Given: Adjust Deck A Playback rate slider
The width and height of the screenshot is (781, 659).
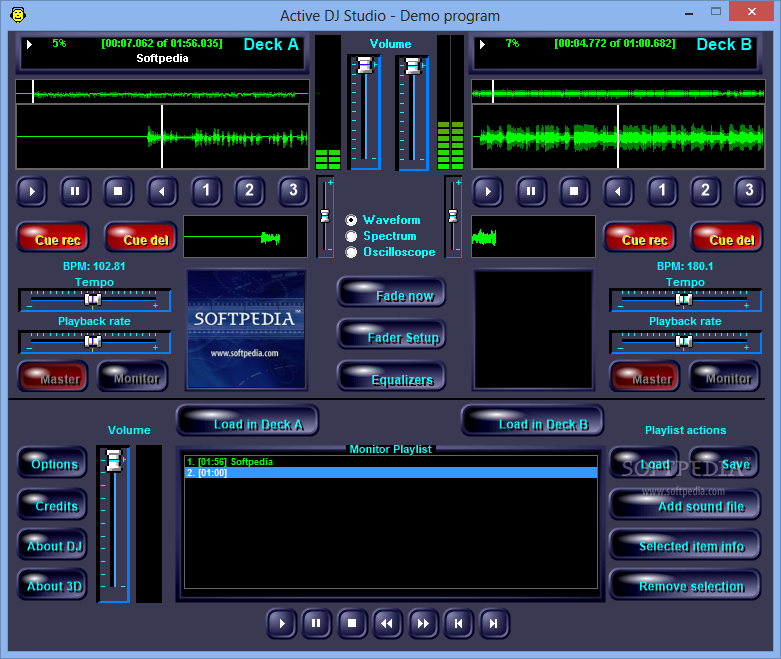Looking at the screenshot, I should pos(93,341).
